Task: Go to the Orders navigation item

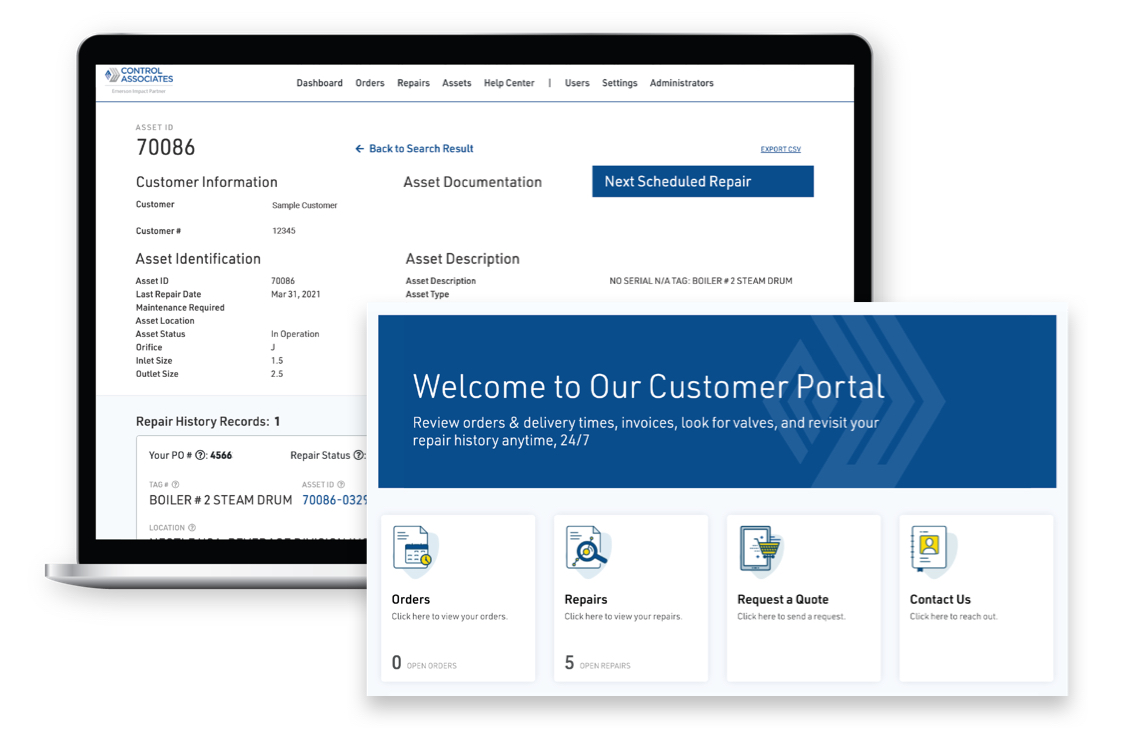Action: (370, 83)
